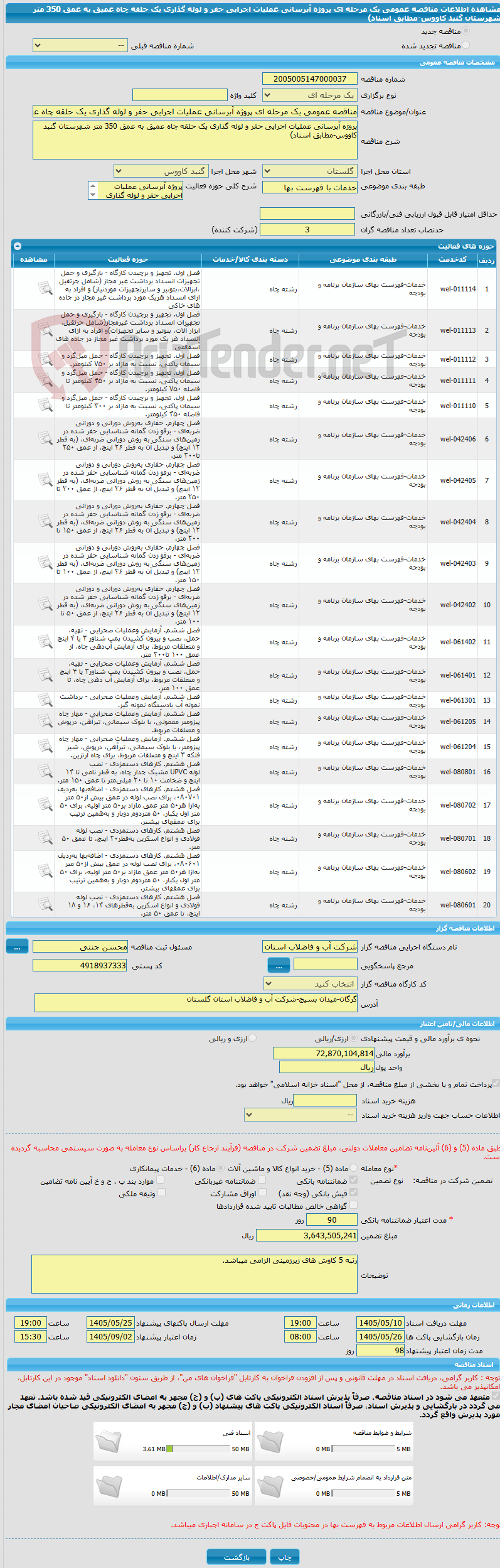Viewport: 500px width, 1568px height.
Task: Click the مبلغ تضمین amount field
Action: [x=307, y=1235]
